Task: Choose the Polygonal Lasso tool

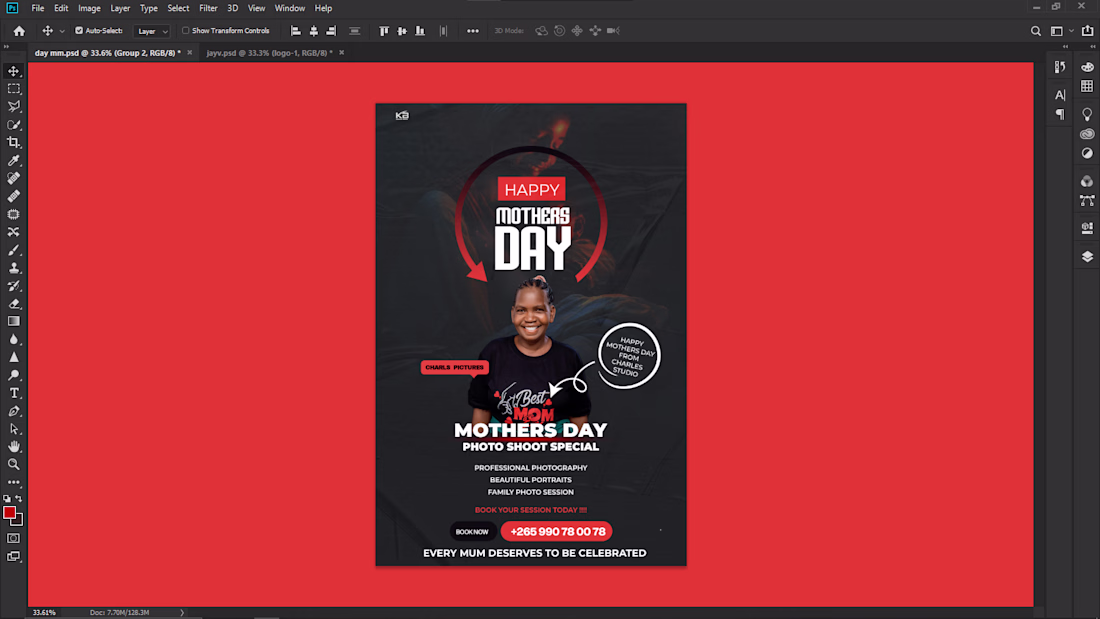Action: [13, 107]
